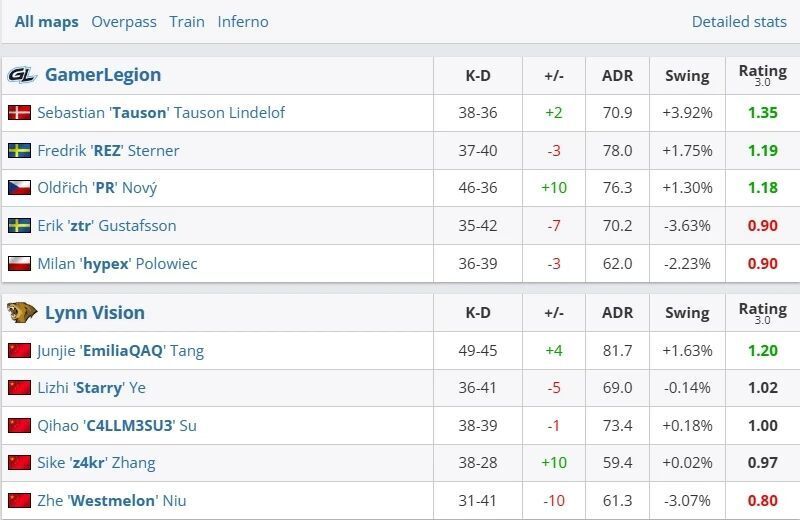Click the Swedish flag beside REZ
800x520 pixels.
click(x=19, y=151)
